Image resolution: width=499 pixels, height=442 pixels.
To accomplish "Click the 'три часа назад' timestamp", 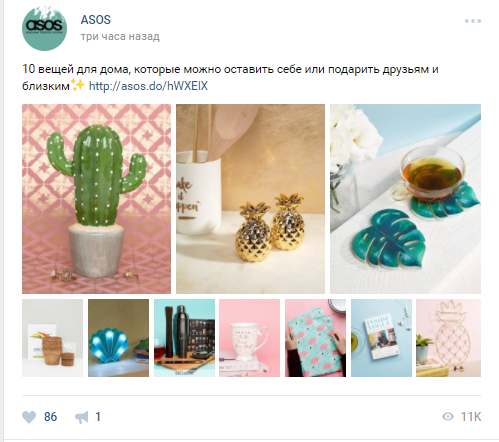I will tap(120, 36).
